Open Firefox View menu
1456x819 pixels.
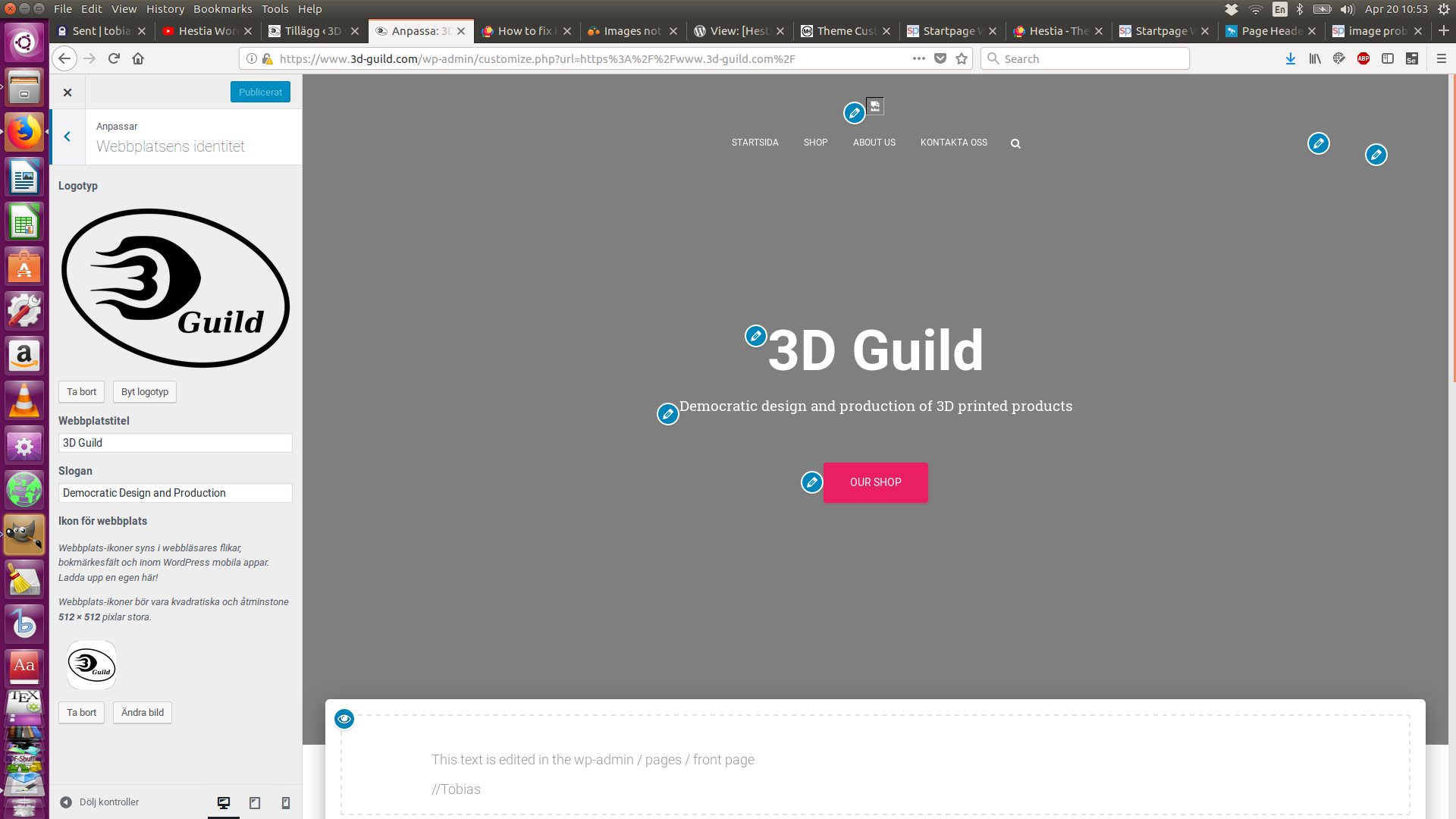[124, 9]
